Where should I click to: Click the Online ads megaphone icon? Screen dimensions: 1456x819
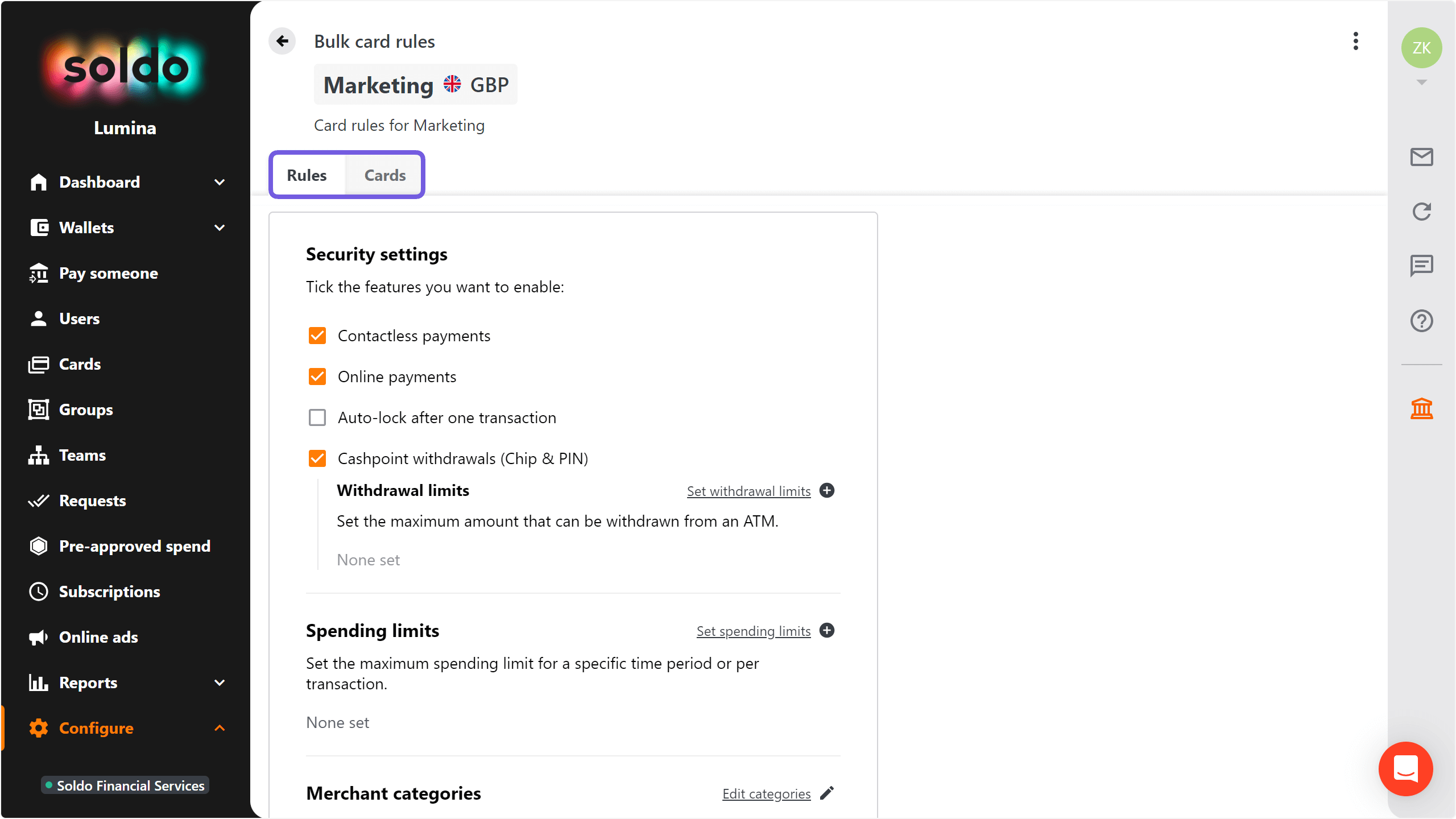click(x=39, y=637)
